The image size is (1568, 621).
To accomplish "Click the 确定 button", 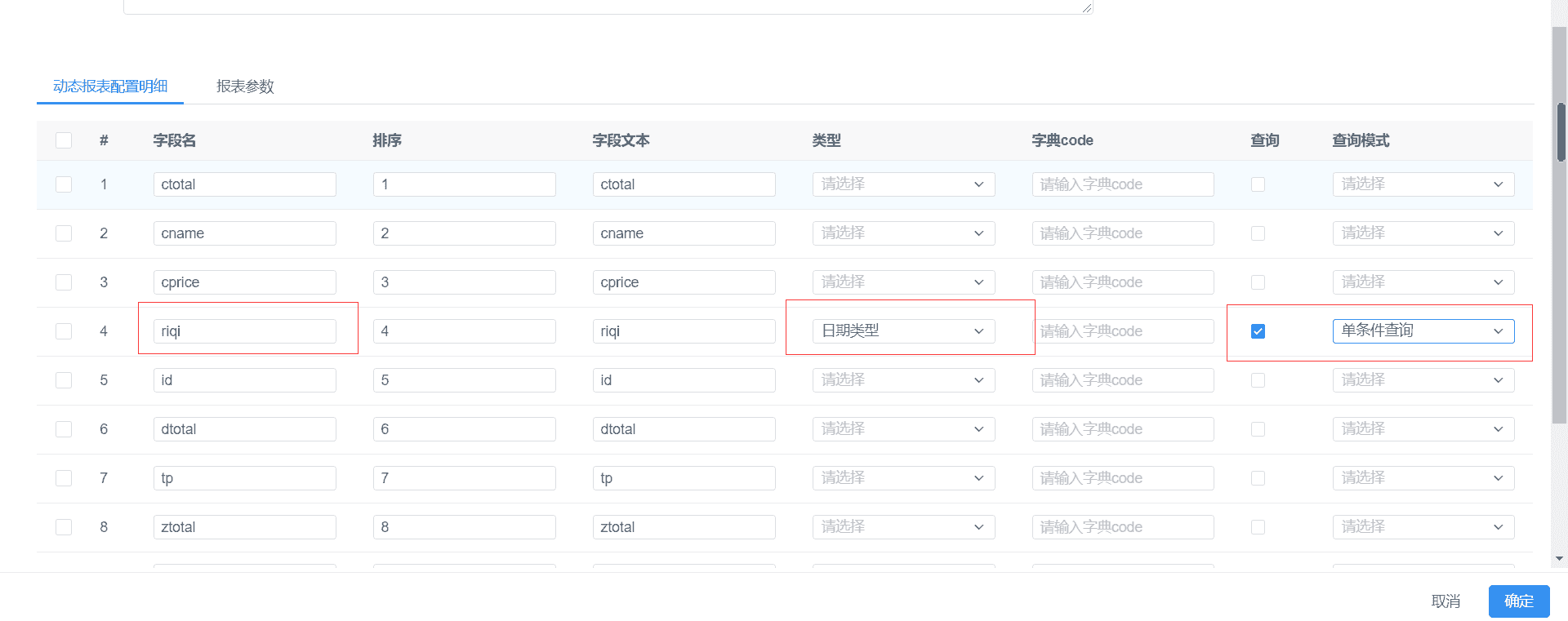I will pyautogui.click(x=1518, y=601).
